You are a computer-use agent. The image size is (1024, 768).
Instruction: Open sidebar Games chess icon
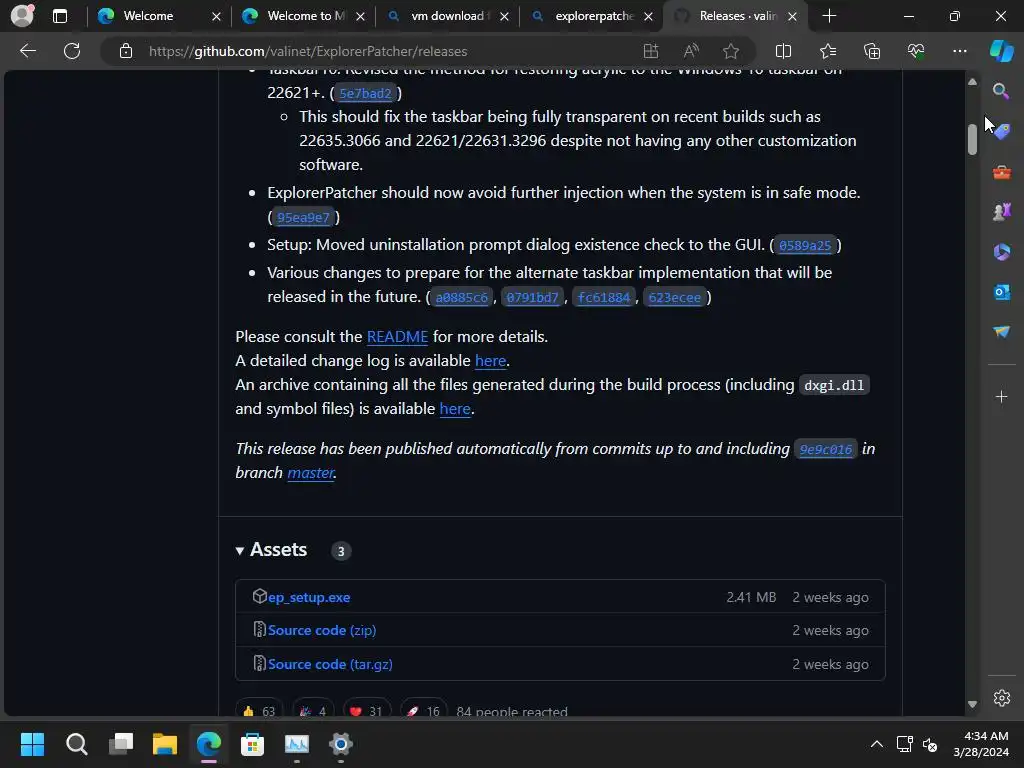click(1002, 212)
